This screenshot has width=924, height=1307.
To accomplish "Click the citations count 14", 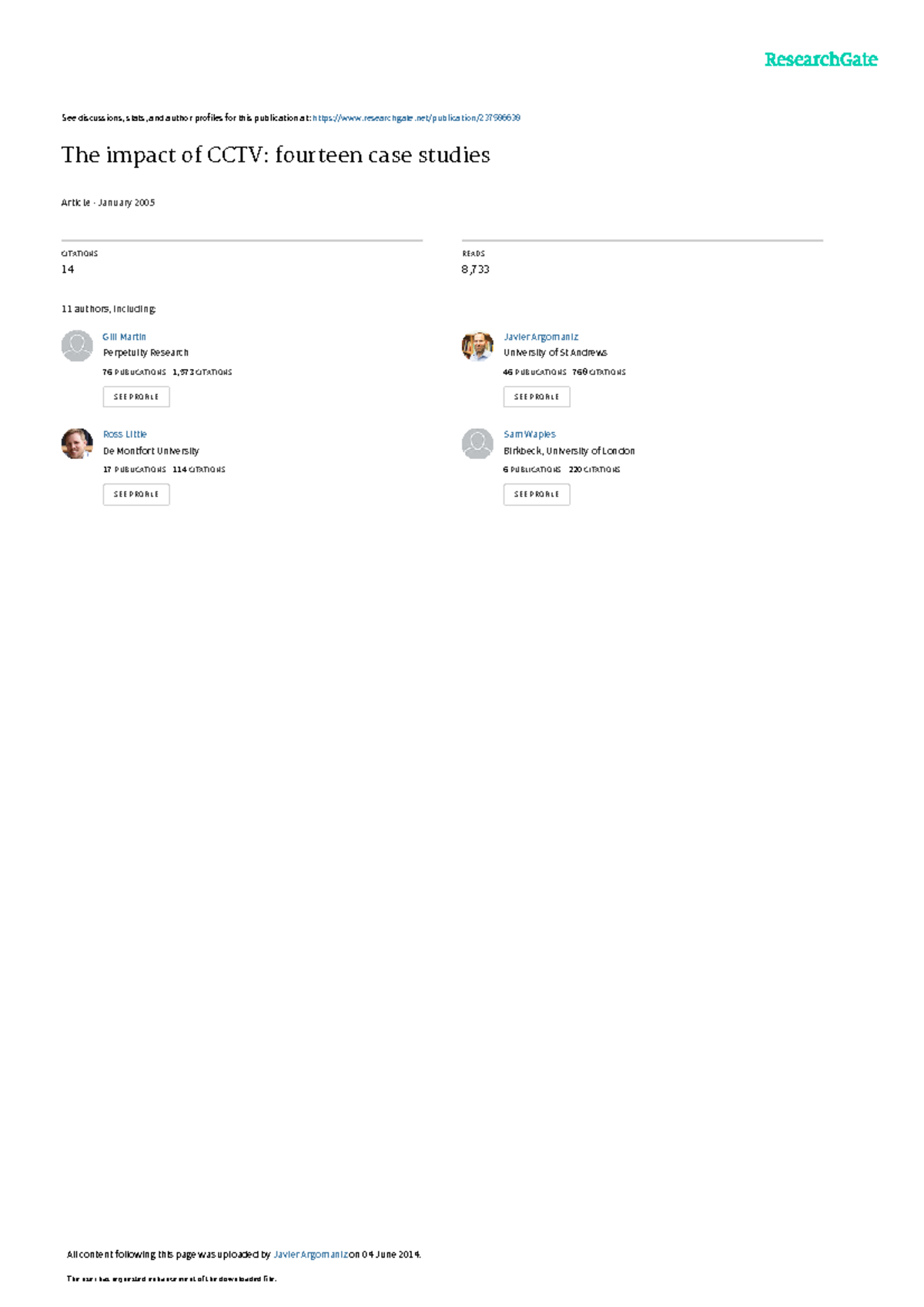I will (x=68, y=269).
